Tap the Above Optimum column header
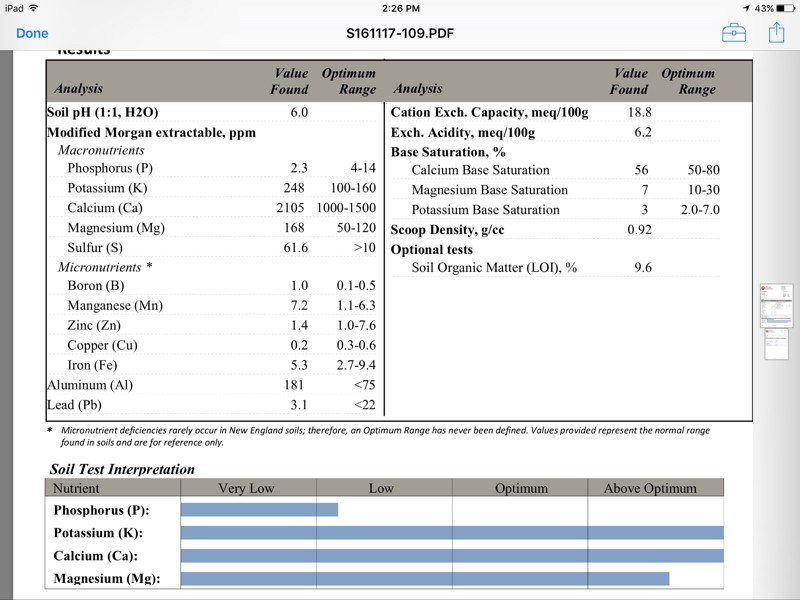The image size is (800, 600). (x=650, y=488)
